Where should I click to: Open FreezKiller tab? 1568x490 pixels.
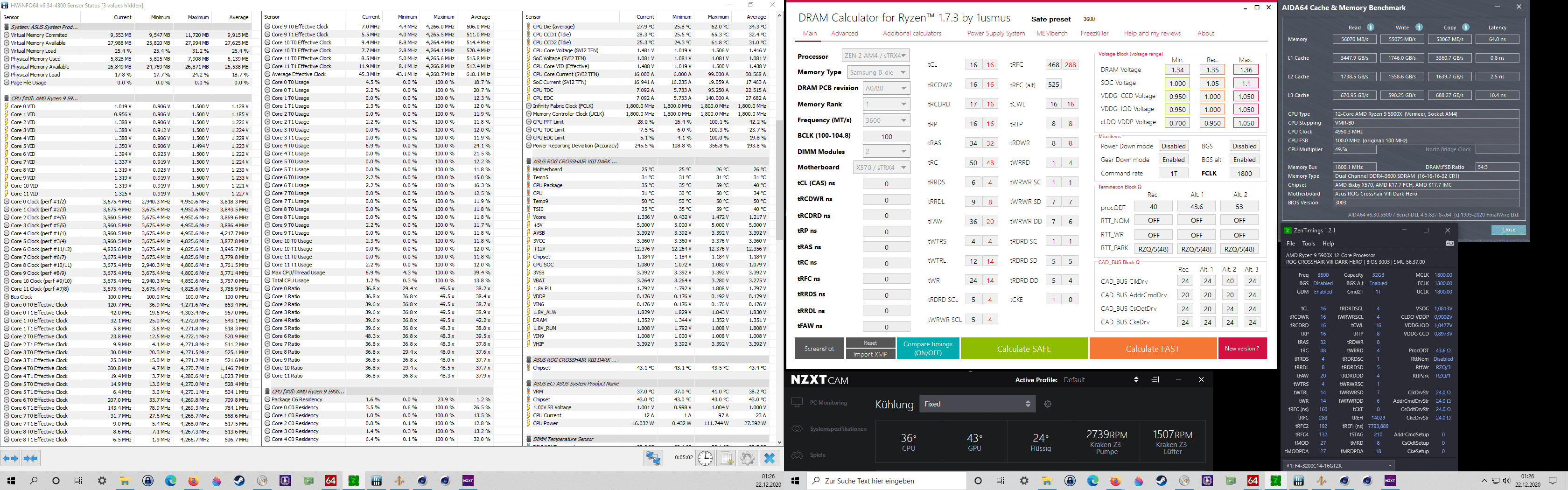[1094, 34]
